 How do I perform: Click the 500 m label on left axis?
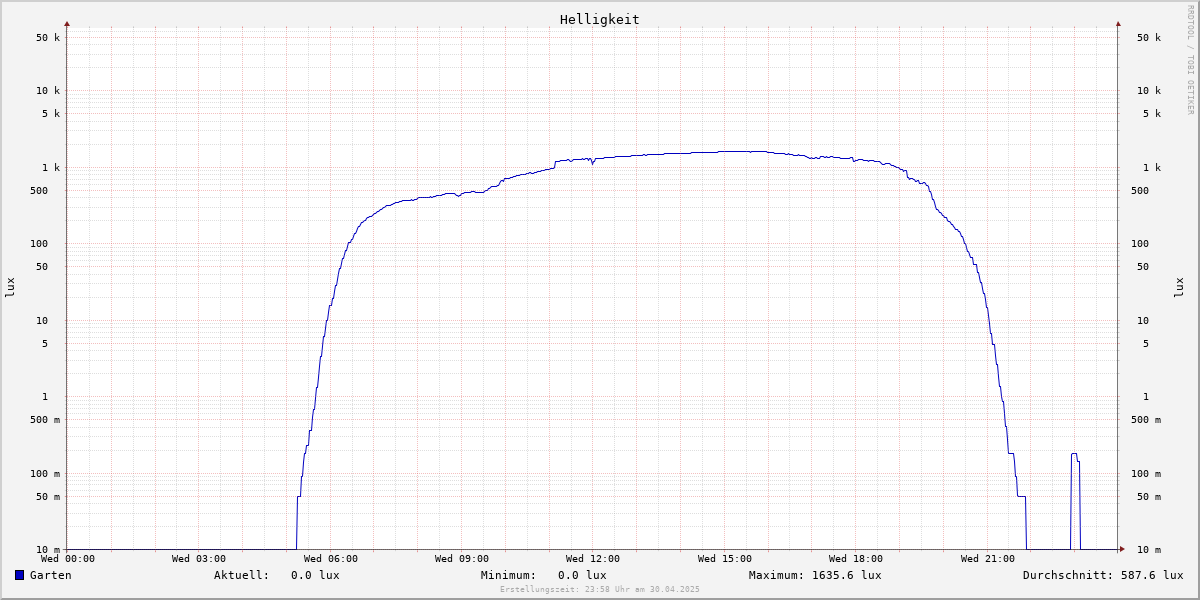(x=45, y=420)
